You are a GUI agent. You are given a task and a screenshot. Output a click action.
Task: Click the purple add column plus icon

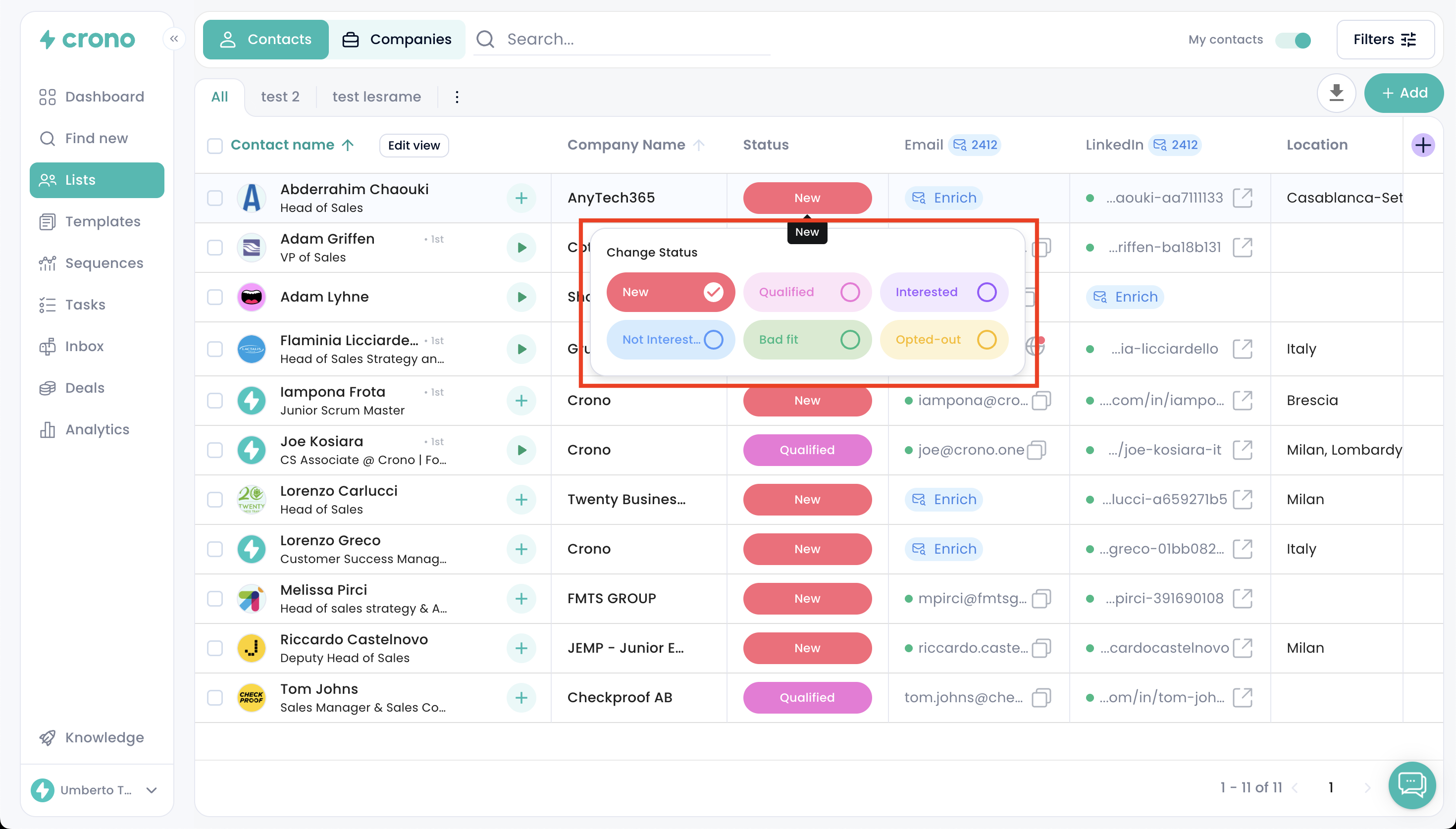[x=1422, y=145]
